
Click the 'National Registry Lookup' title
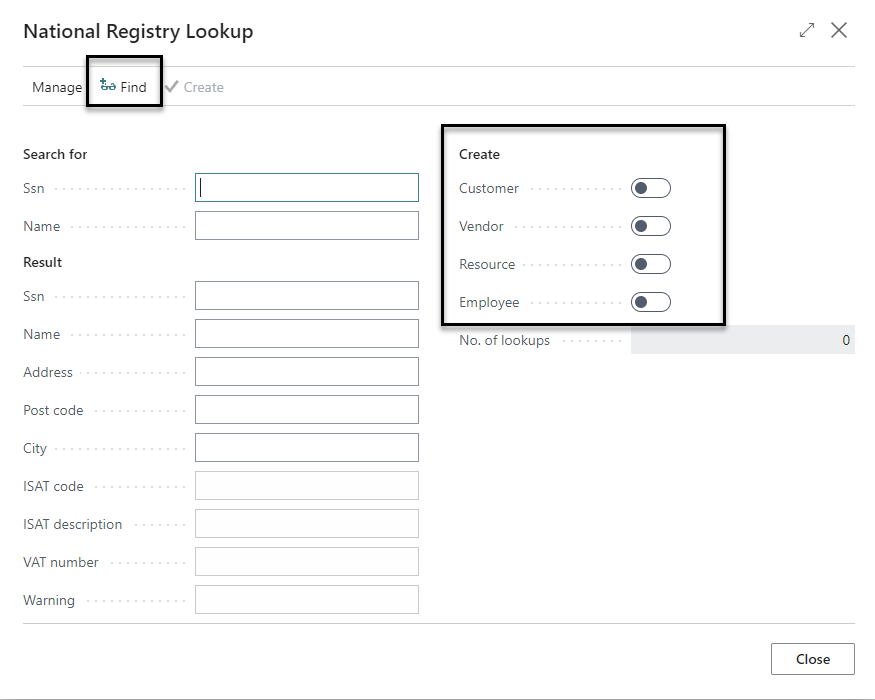pyautogui.click(x=138, y=31)
